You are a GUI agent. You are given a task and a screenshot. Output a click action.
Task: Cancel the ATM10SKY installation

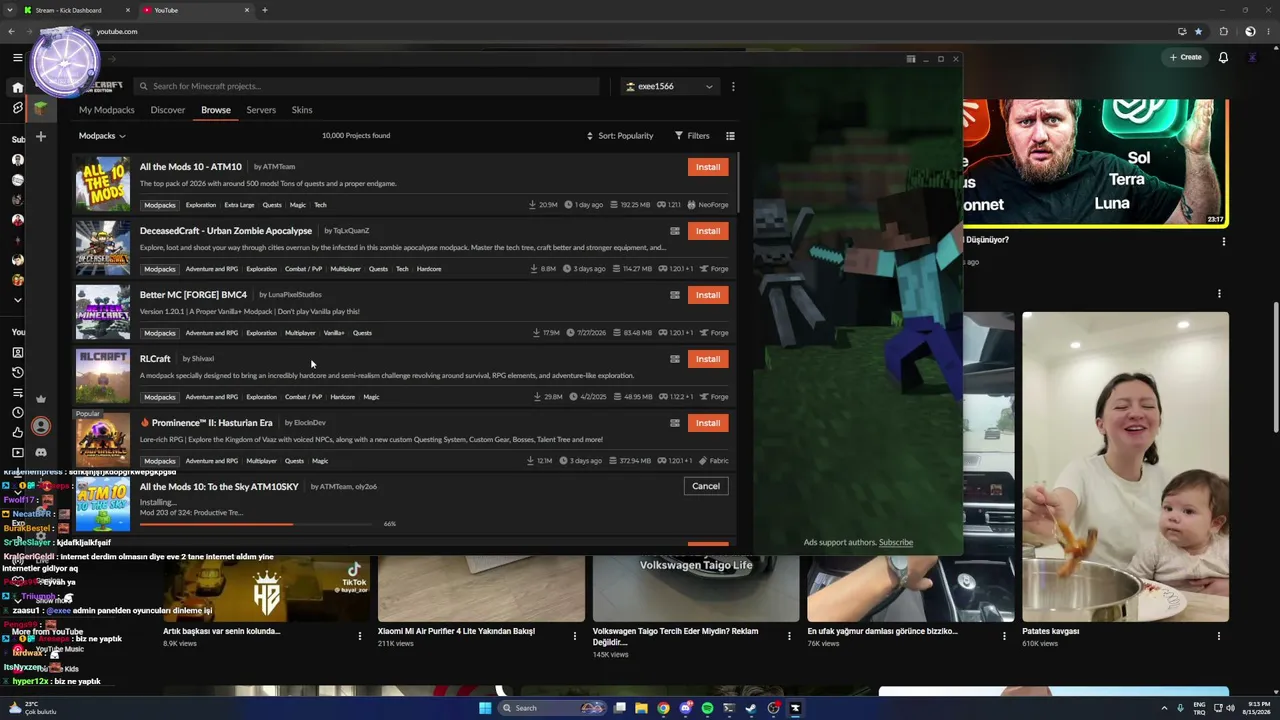[706, 486]
